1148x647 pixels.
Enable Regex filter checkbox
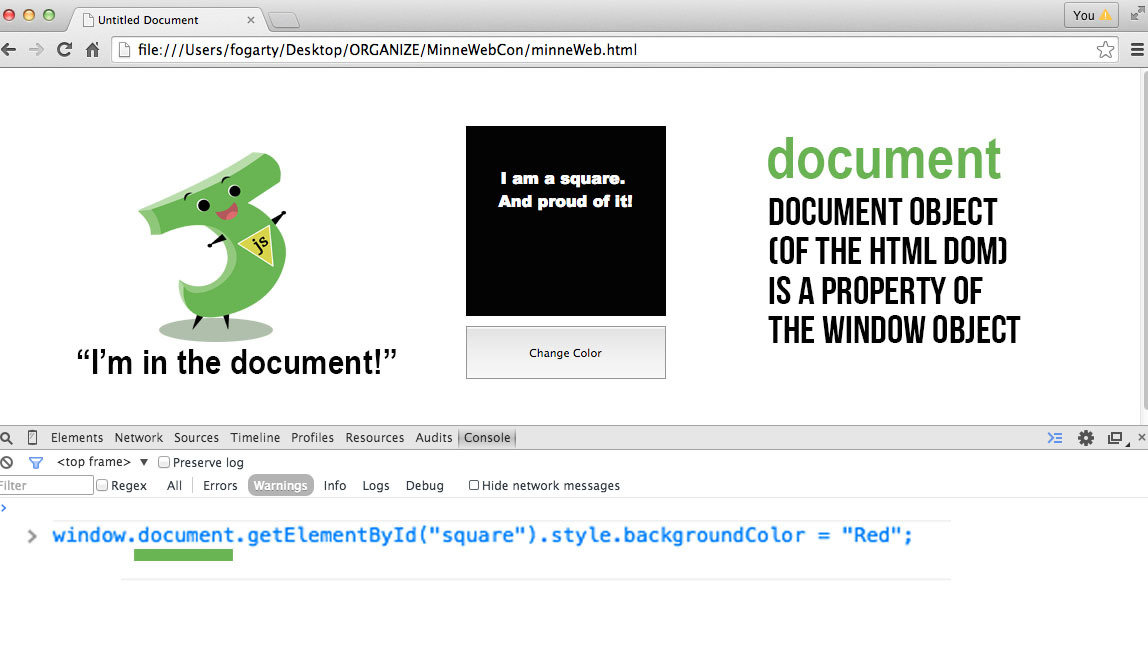pyautogui.click(x=102, y=485)
